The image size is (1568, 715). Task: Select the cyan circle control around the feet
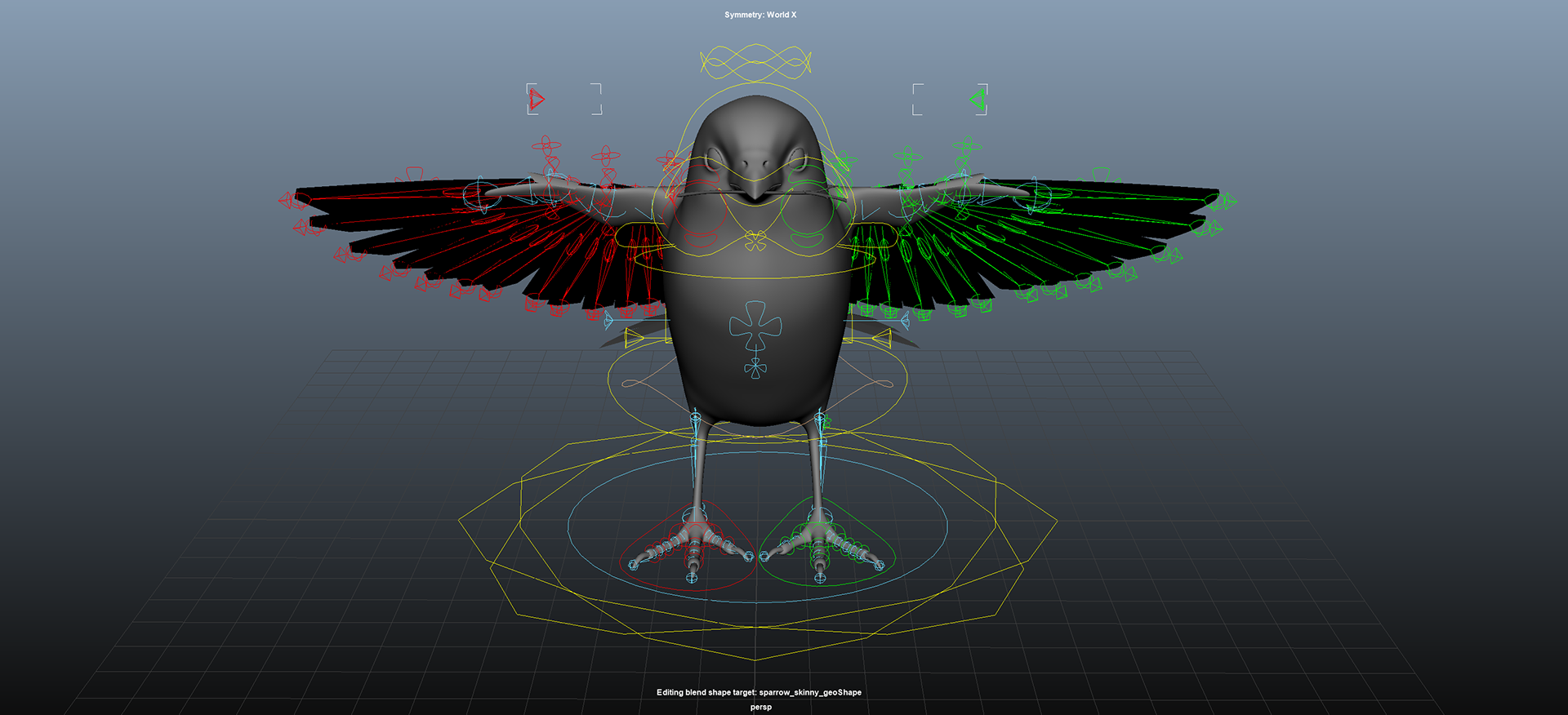757,527
